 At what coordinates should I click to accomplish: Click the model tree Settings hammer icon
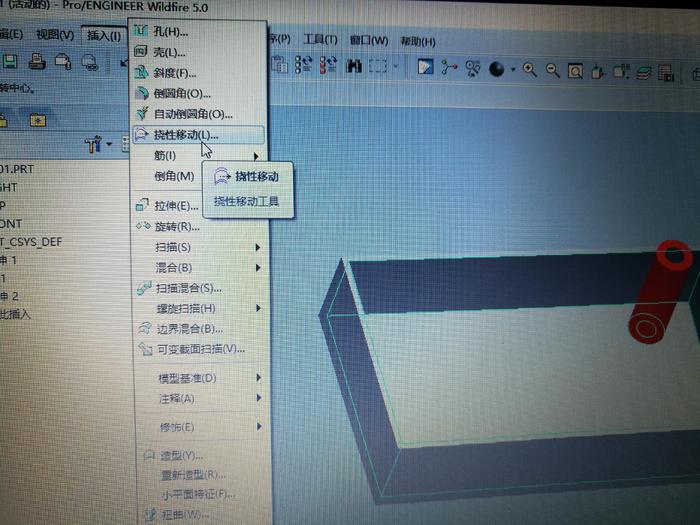click(93, 144)
